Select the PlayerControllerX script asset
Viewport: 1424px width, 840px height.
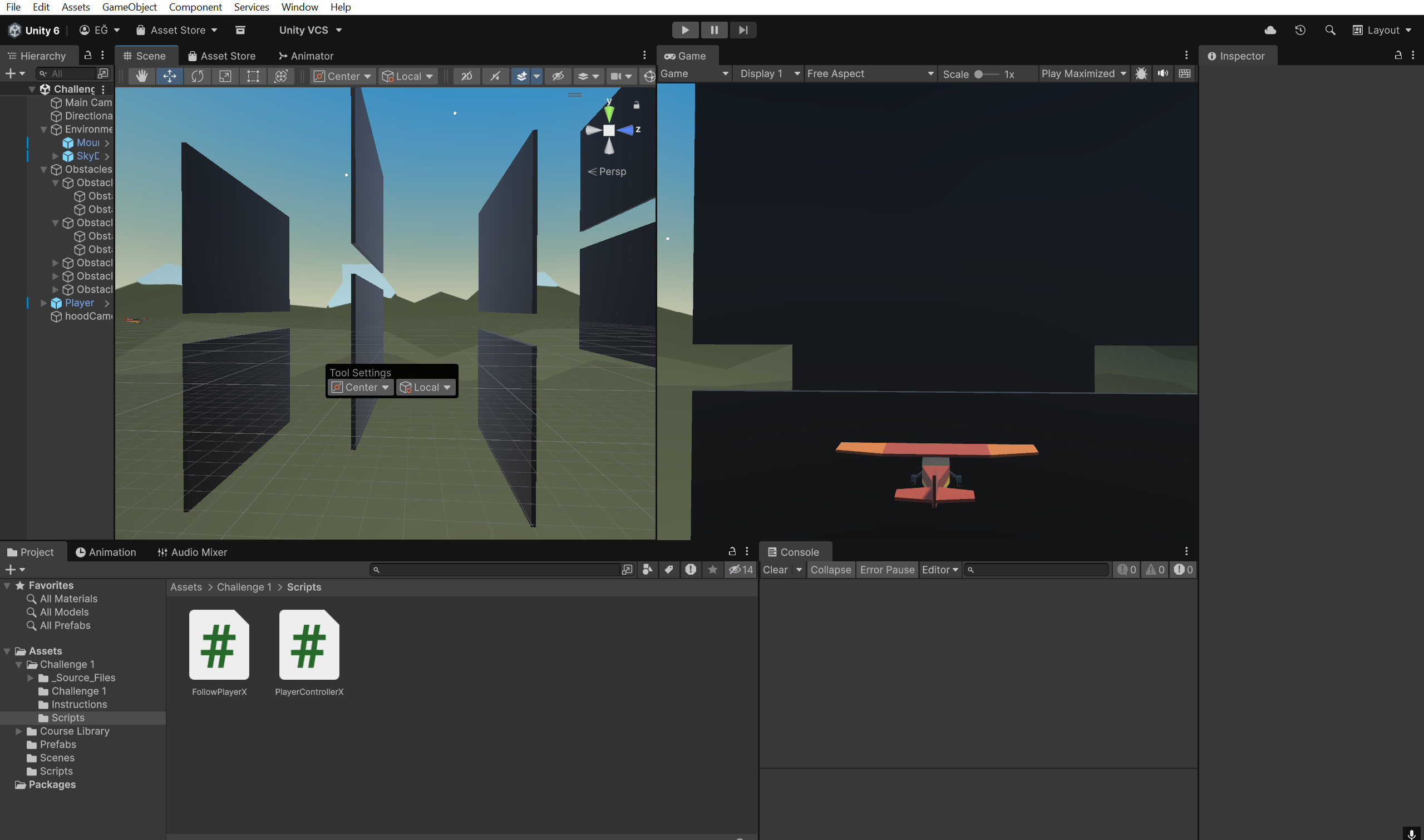309,645
